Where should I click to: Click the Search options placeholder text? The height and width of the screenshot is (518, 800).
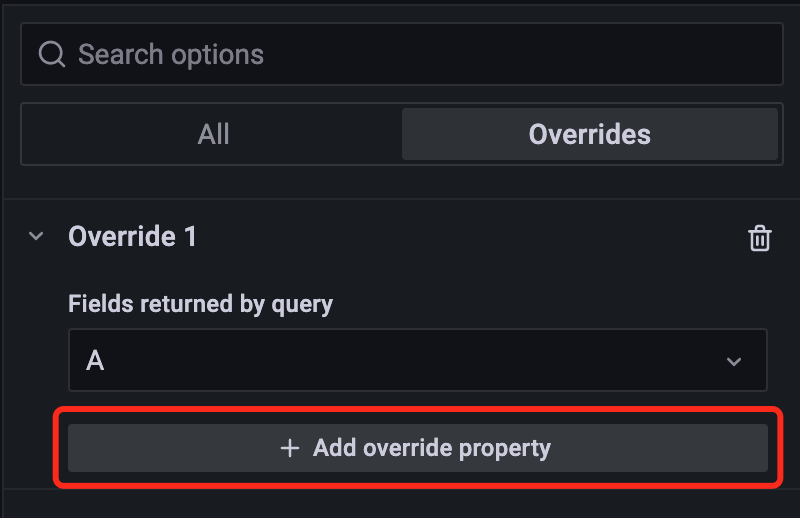[171, 54]
